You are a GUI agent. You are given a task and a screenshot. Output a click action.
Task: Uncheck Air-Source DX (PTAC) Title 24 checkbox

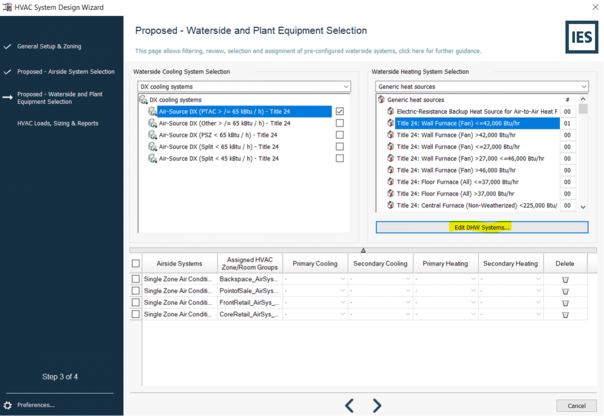tap(340, 112)
